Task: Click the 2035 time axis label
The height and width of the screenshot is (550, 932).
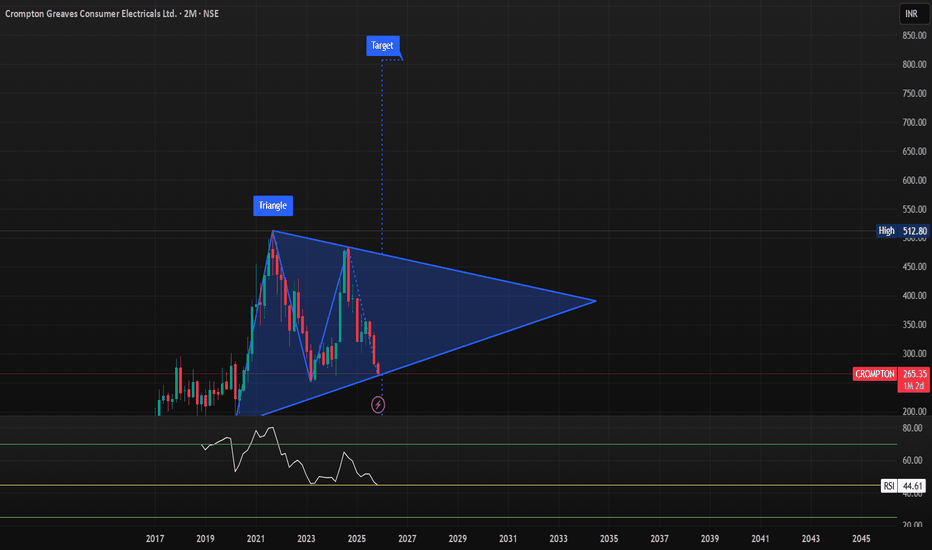Action: tap(609, 539)
